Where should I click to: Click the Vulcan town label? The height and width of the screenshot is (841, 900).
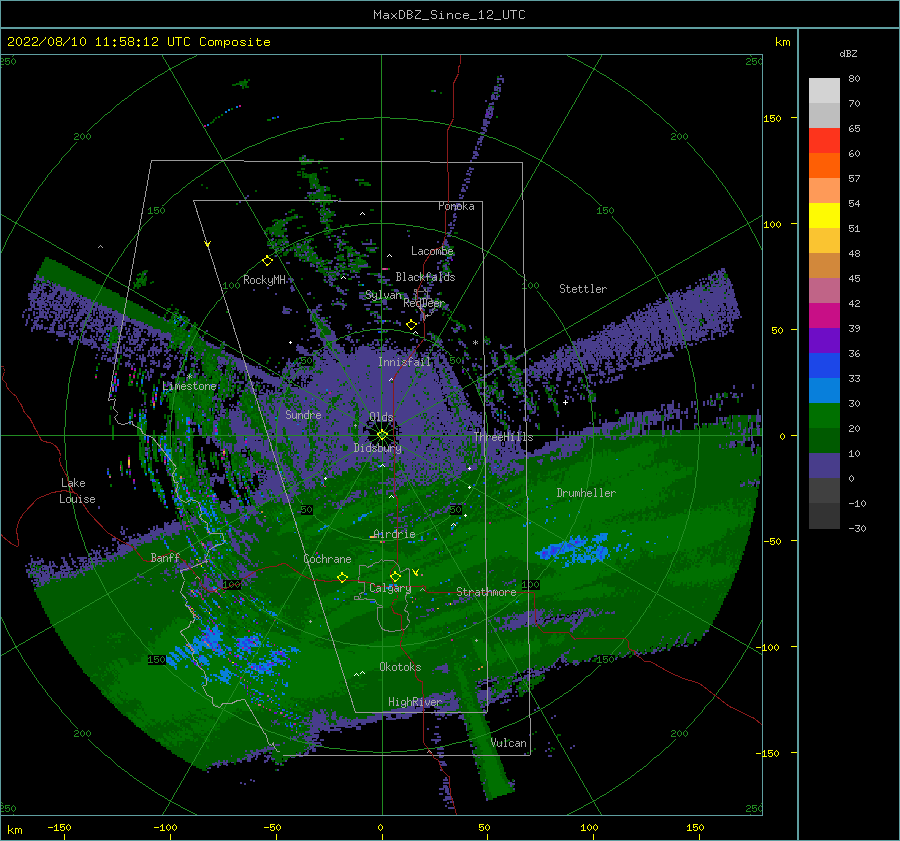point(508,743)
